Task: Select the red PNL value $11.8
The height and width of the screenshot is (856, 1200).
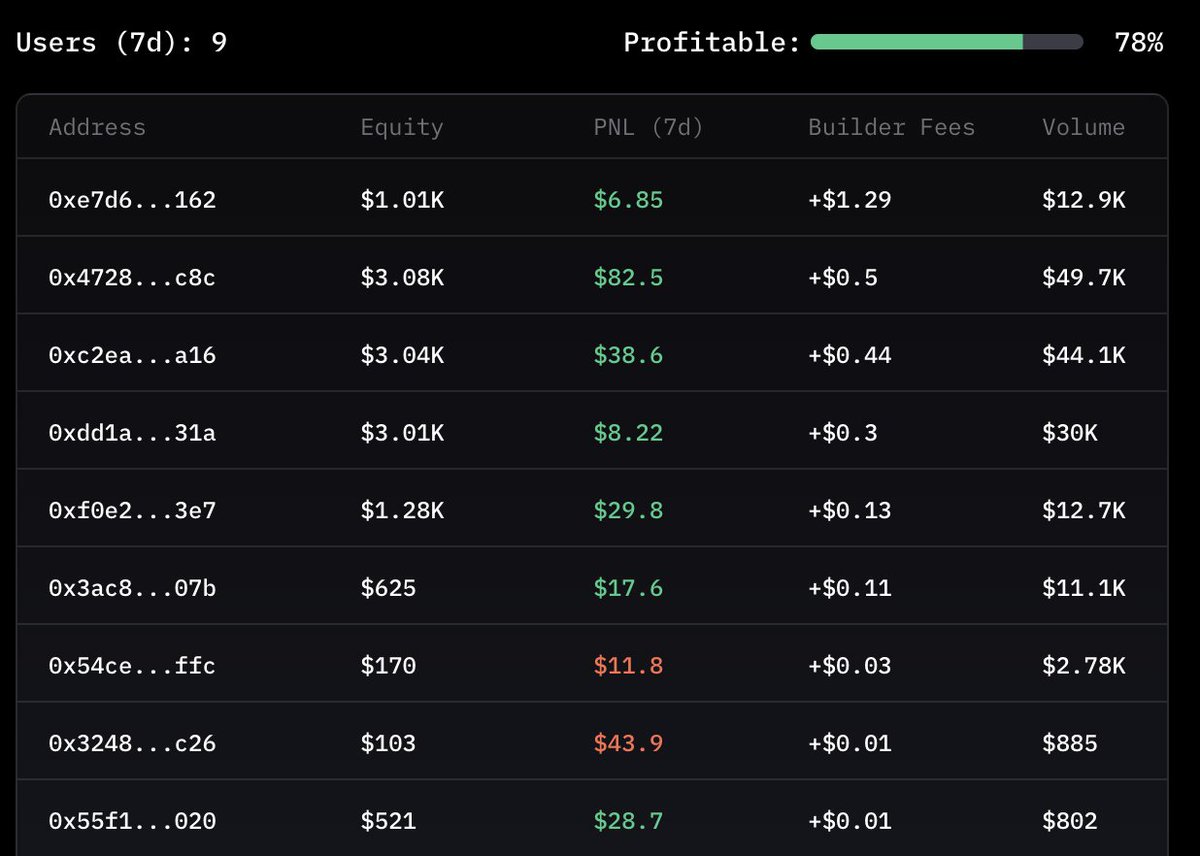Action: pyautogui.click(x=628, y=666)
